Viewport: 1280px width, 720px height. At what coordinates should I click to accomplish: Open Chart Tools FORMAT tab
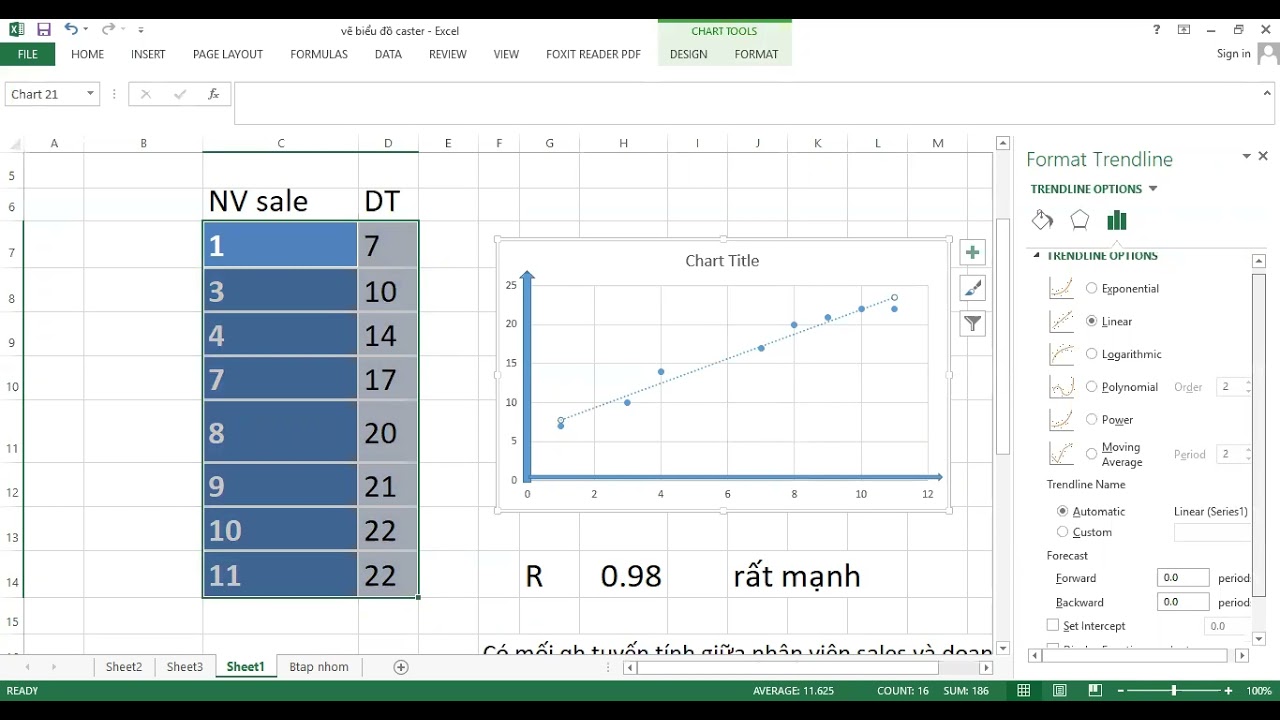click(756, 54)
